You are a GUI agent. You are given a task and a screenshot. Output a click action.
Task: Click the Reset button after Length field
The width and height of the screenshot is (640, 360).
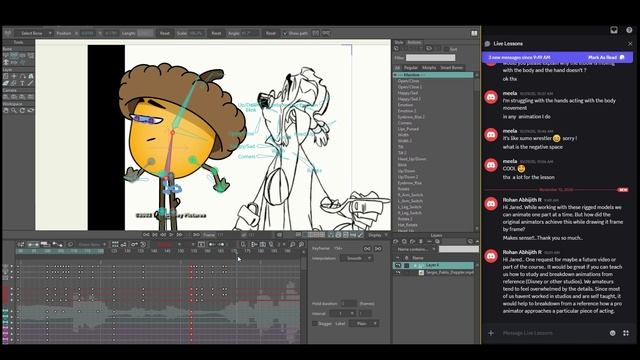[164, 33]
